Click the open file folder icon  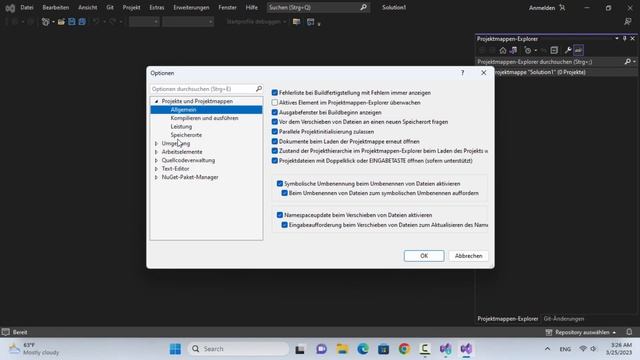tap(61, 22)
